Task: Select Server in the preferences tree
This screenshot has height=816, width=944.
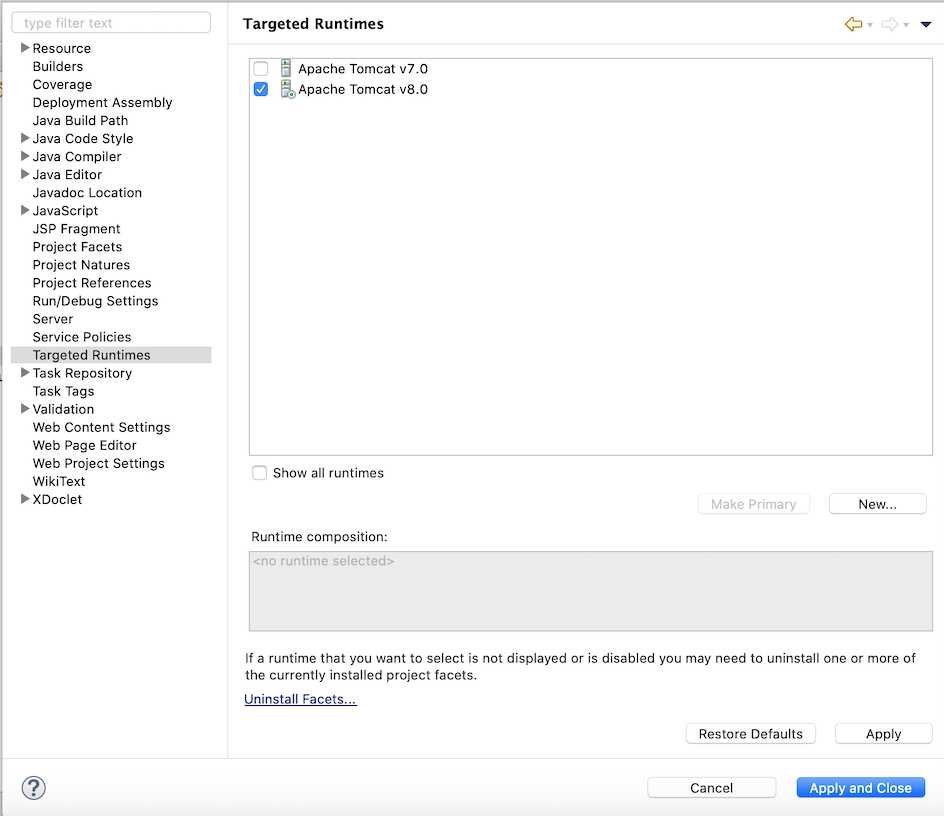Action: click(x=53, y=319)
